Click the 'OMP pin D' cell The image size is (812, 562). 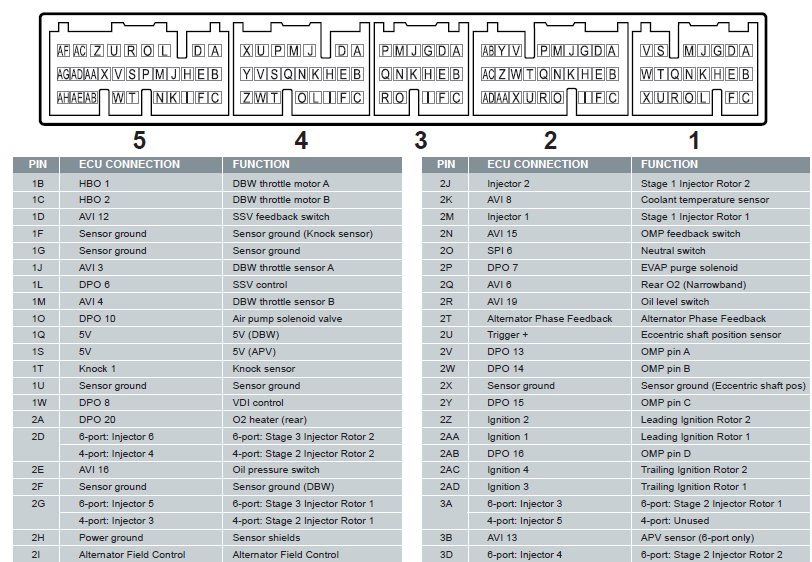(721, 453)
